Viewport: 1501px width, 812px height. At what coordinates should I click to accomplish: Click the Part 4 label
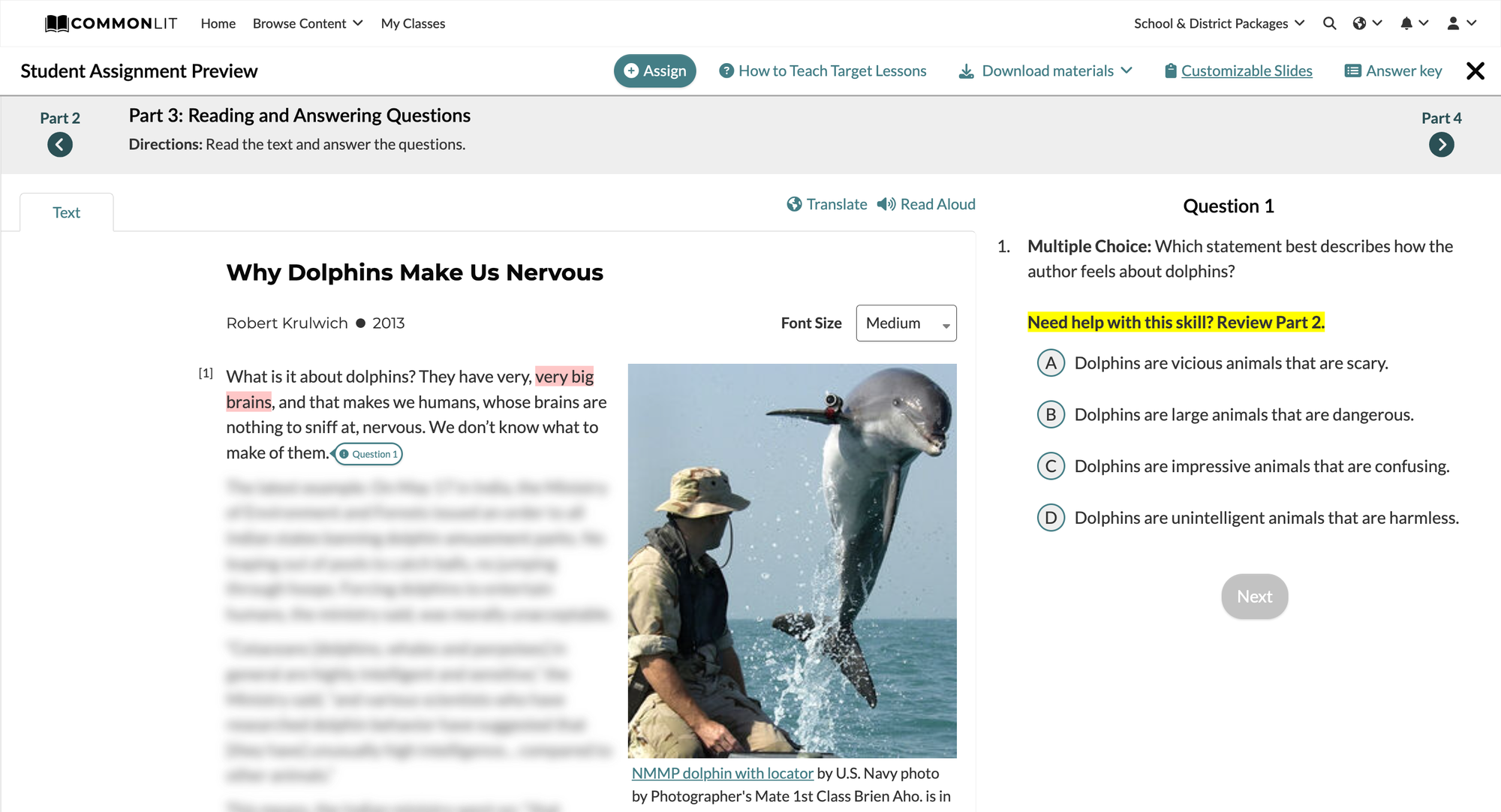pyautogui.click(x=1441, y=118)
